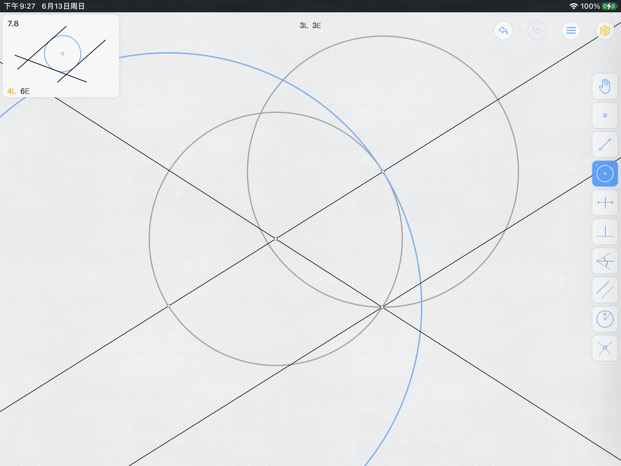Select the point on the upper line at the blue circle
The height and width of the screenshot is (466, 621).
(x=383, y=172)
